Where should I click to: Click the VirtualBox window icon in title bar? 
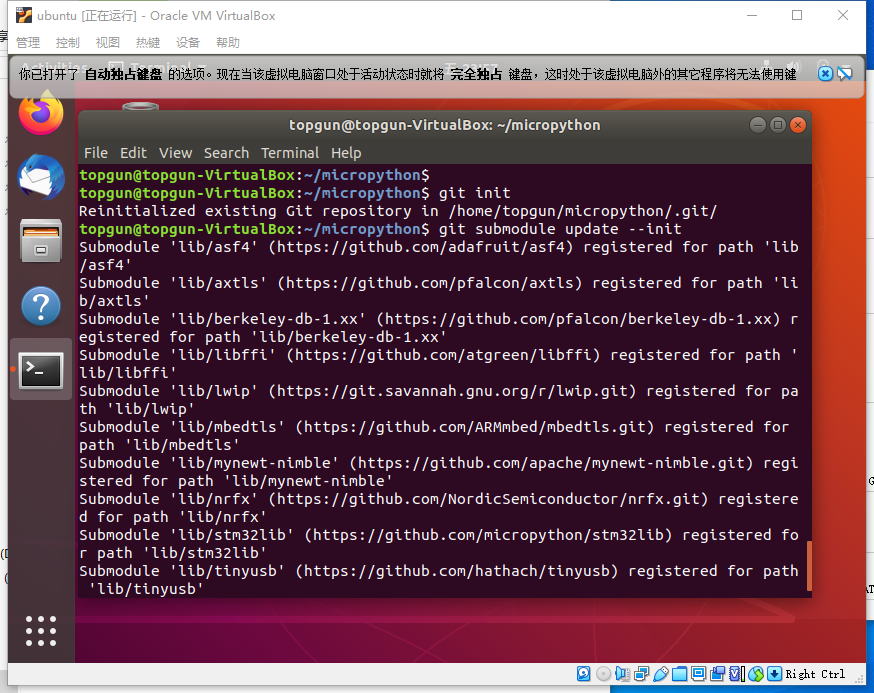click(24, 15)
